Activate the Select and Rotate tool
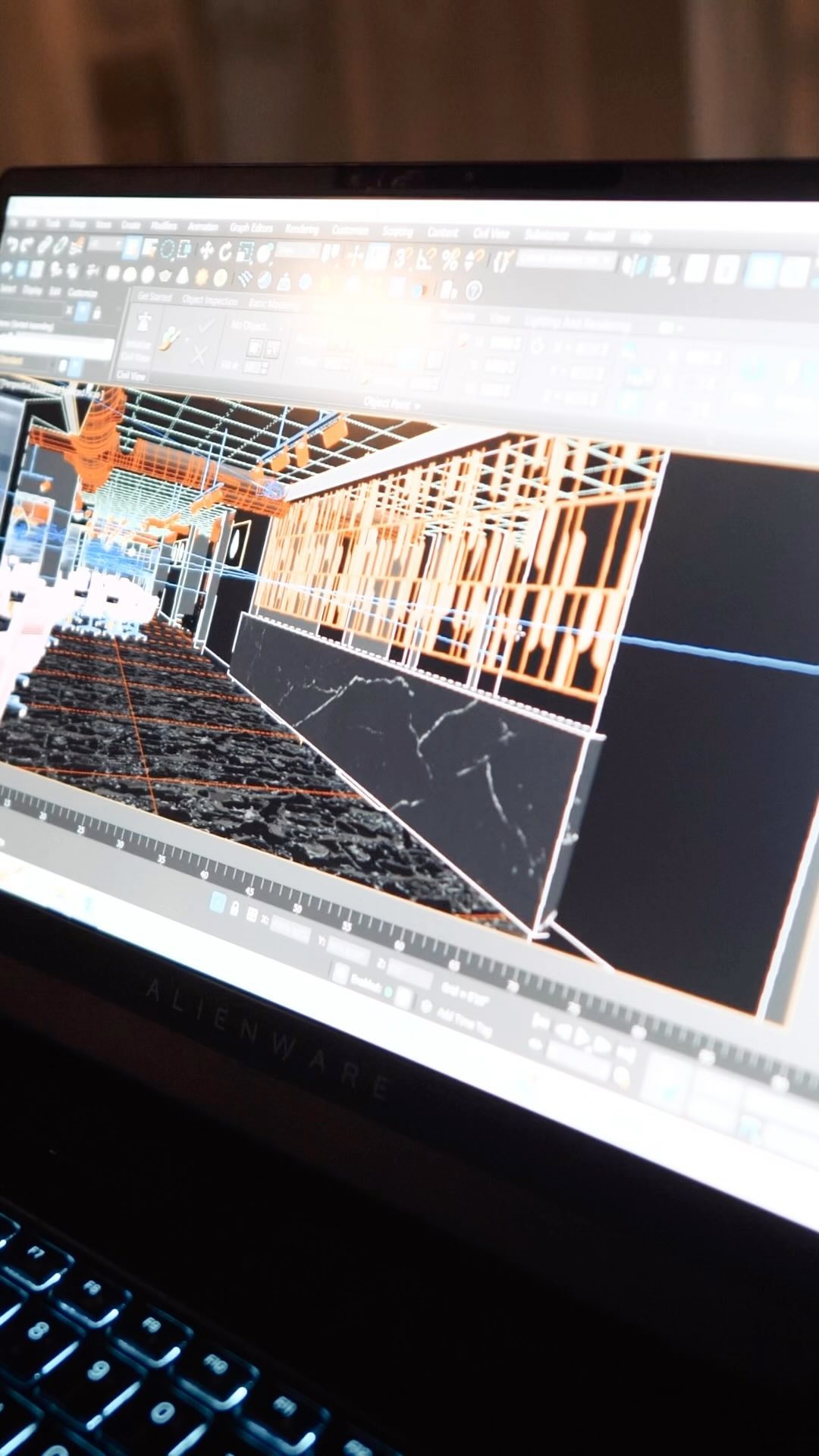The height and width of the screenshot is (1456, 819). tap(225, 252)
